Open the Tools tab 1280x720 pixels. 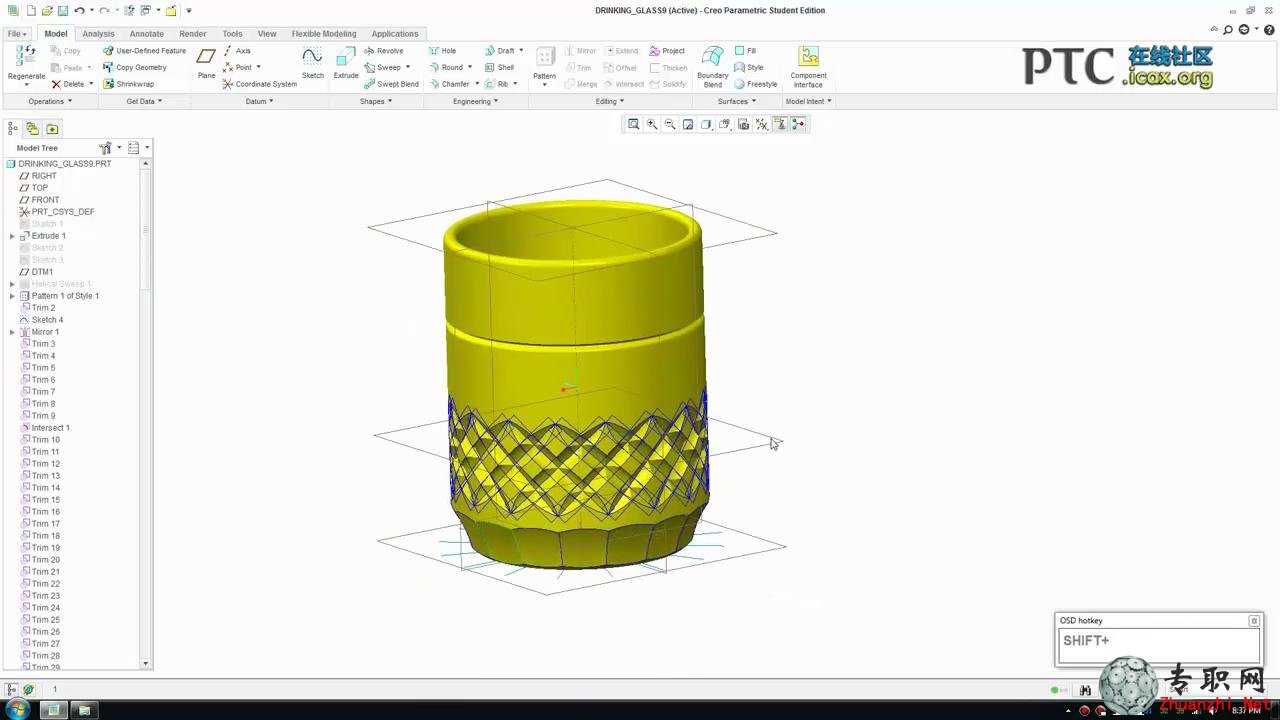click(x=232, y=33)
